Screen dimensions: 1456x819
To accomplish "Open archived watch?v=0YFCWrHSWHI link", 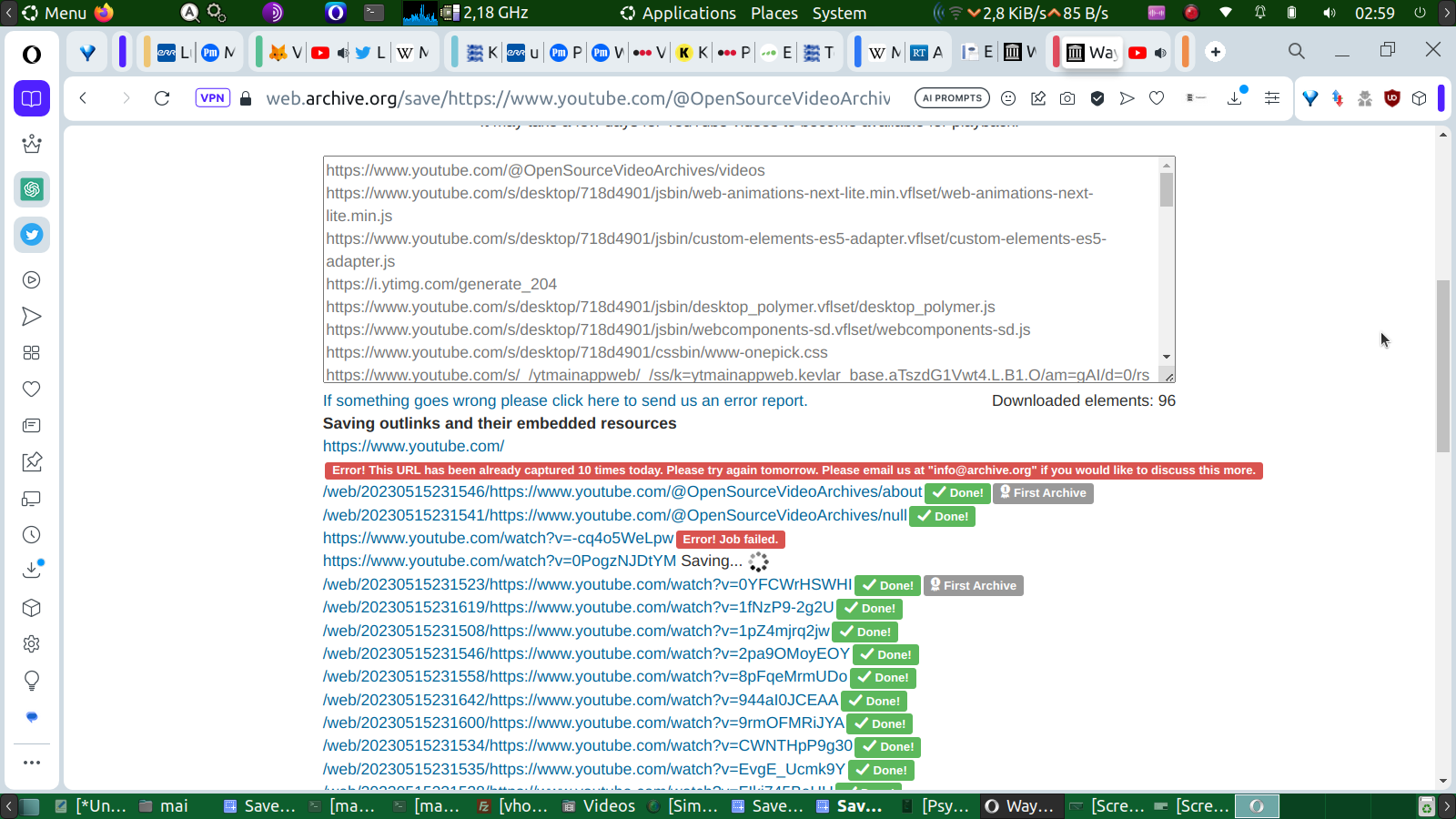I will 588,584.
